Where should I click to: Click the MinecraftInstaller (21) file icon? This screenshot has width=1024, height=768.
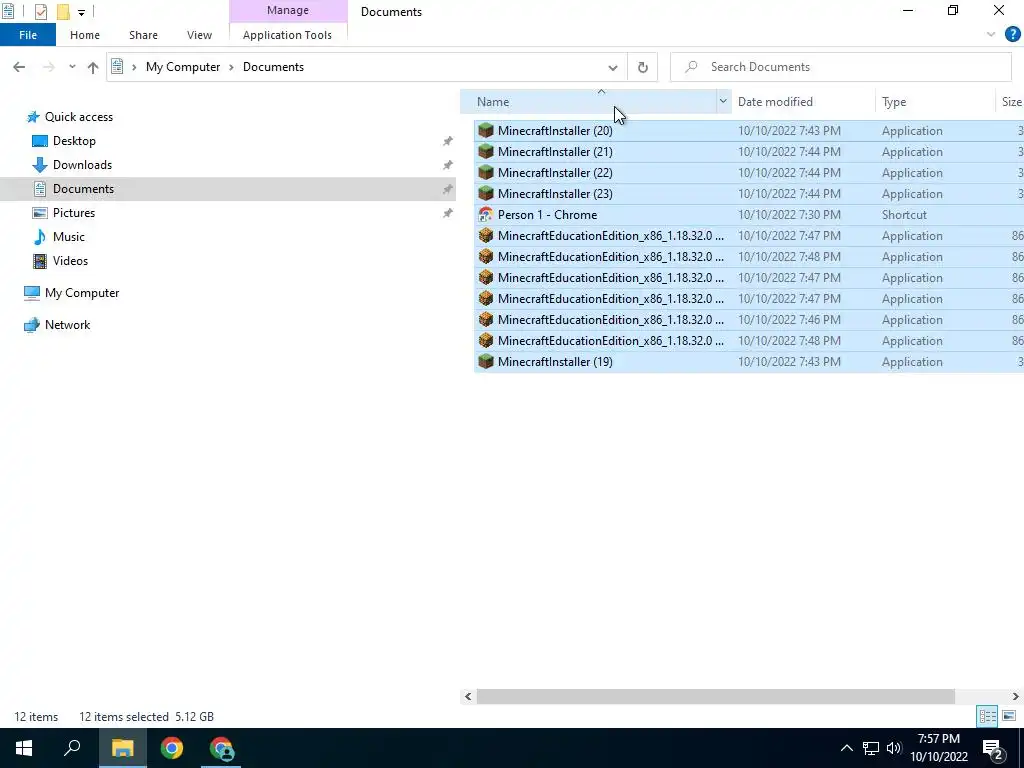(485, 152)
